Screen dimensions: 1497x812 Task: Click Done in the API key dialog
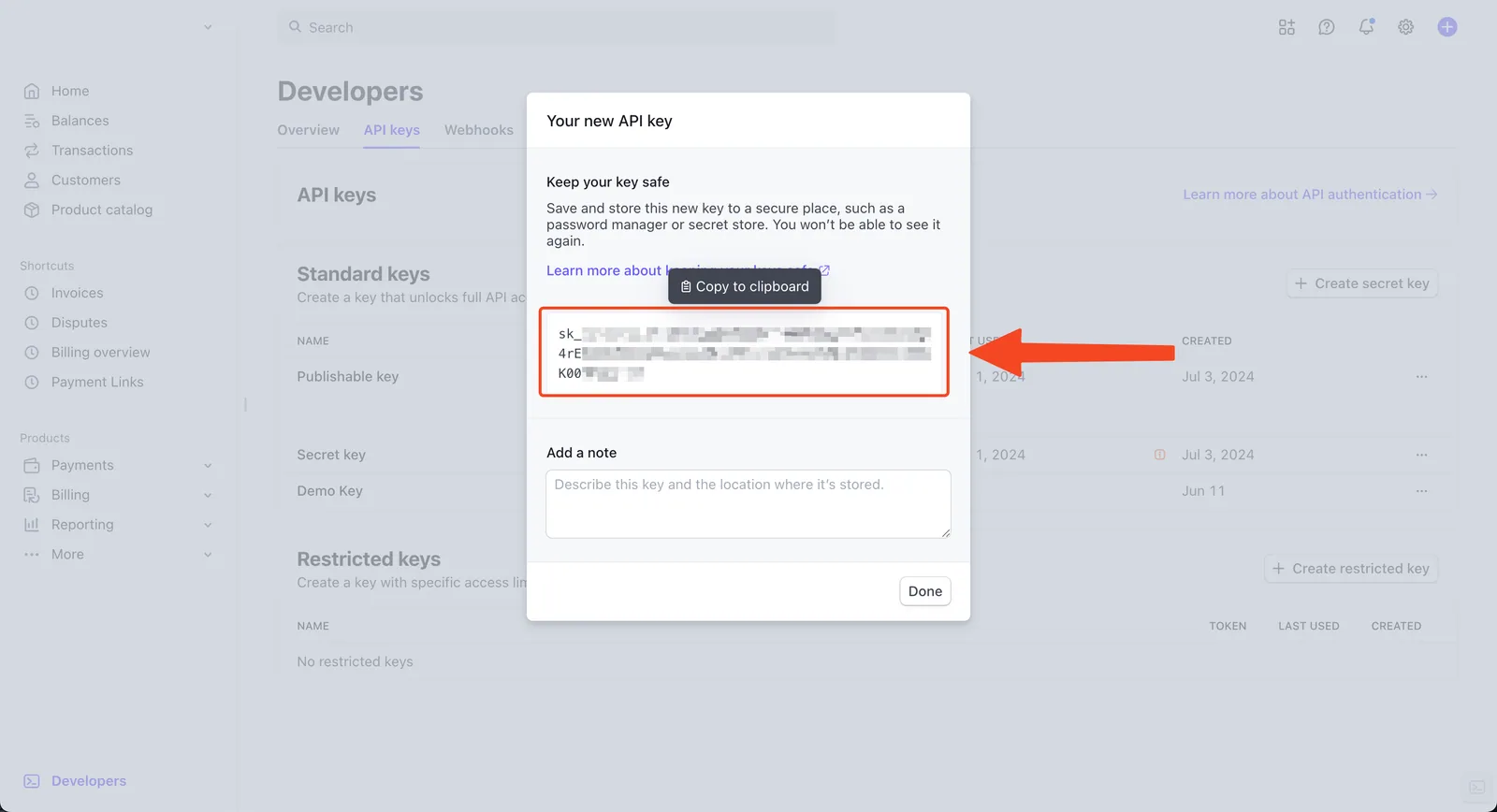925,591
